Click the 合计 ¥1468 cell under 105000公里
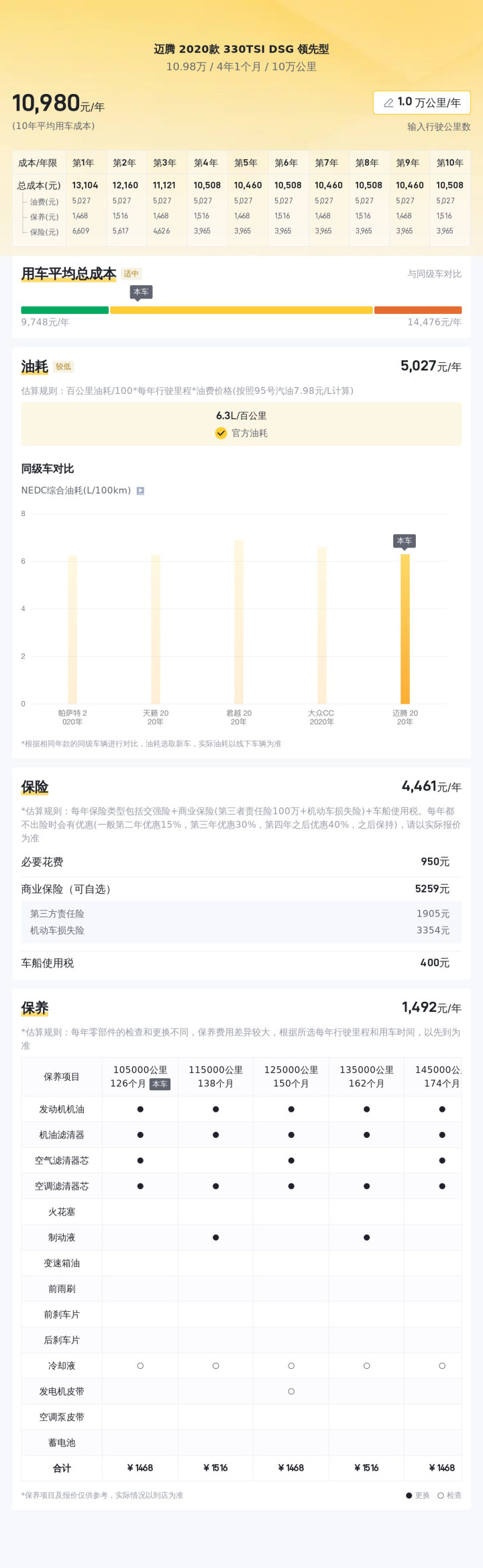Image resolution: width=483 pixels, height=1568 pixels. tap(140, 1467)
